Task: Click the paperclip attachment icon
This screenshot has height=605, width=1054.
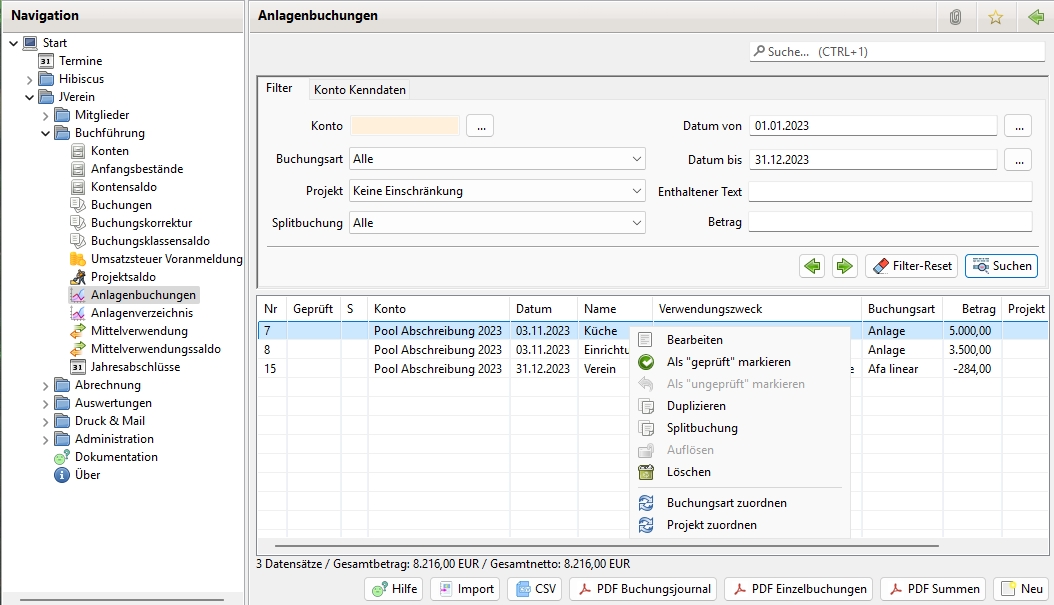Action: point(955,17)
